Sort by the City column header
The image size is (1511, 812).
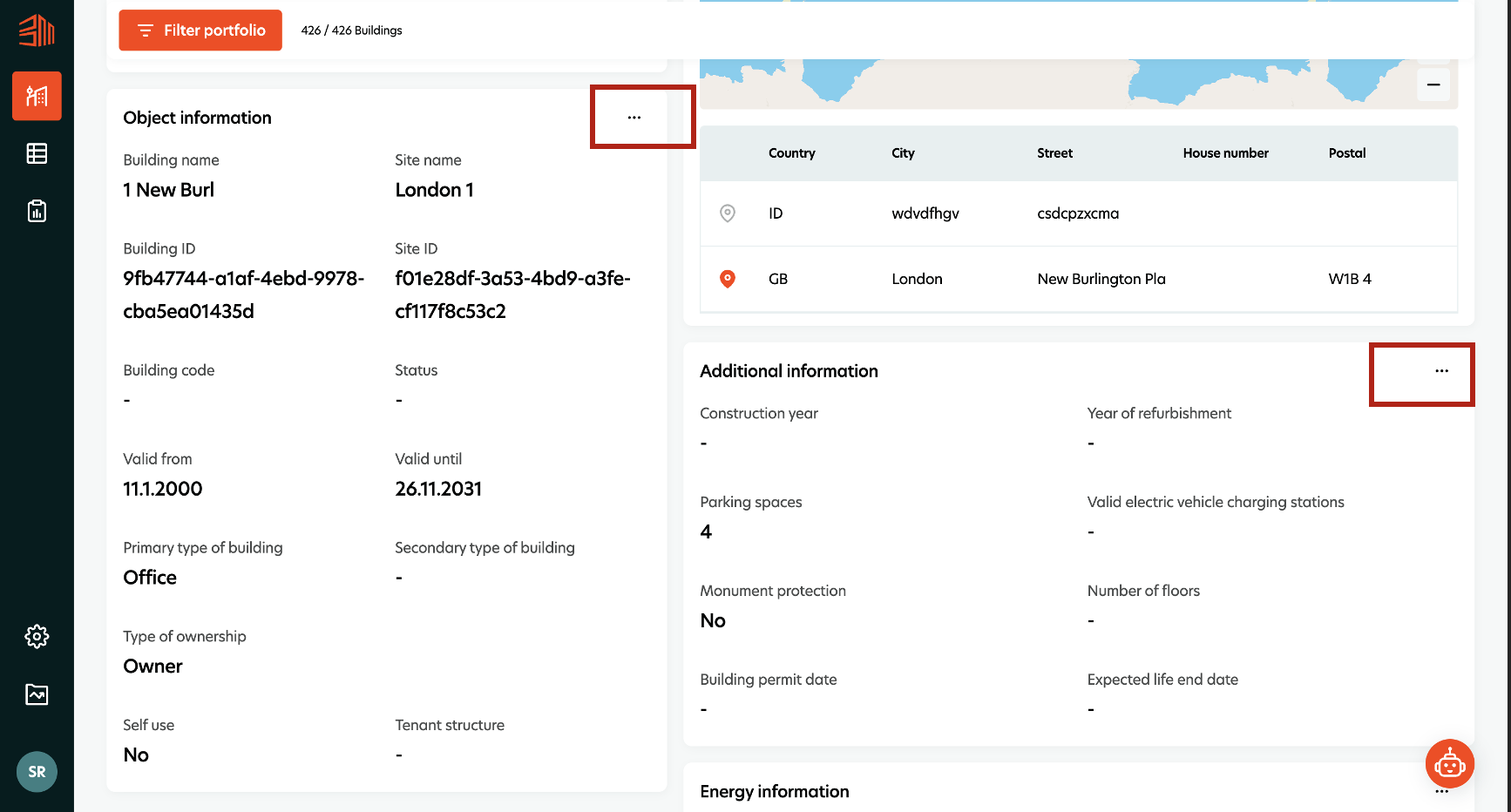903,153
